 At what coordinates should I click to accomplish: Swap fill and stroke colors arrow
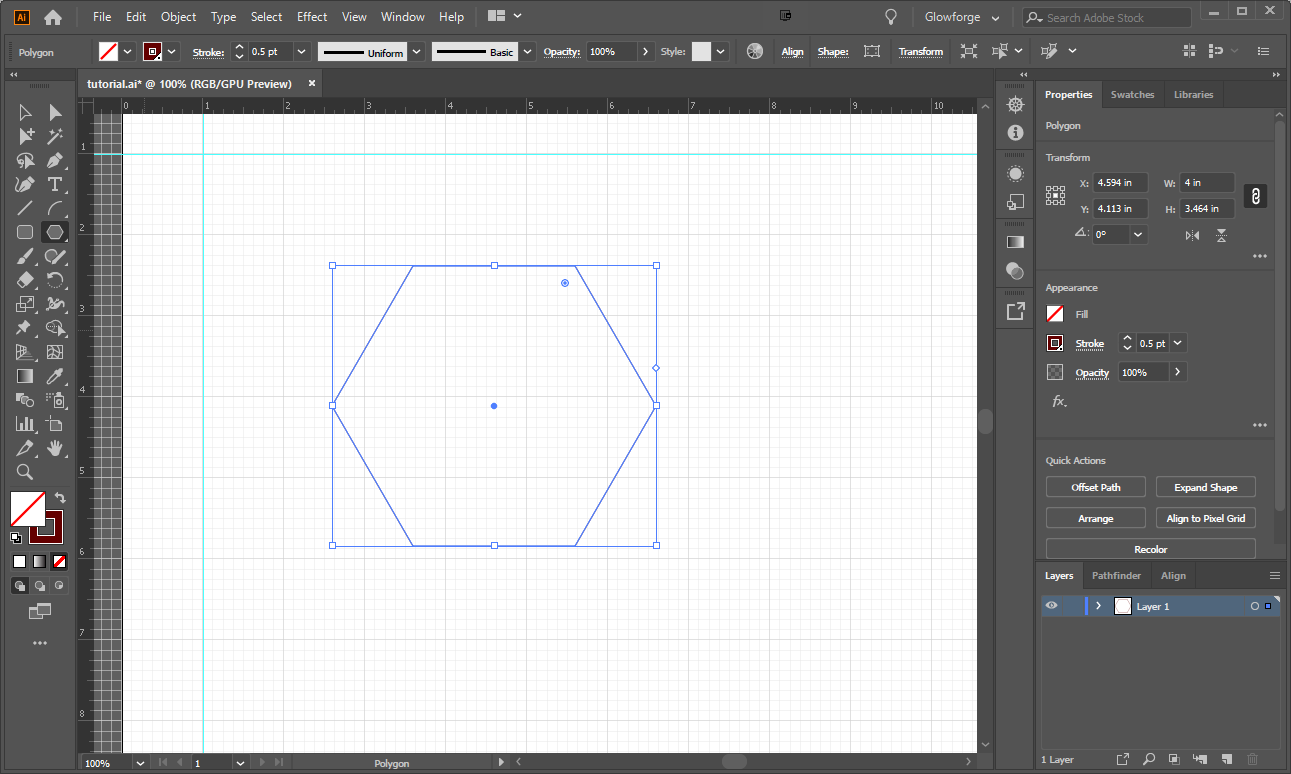(x=60, y=497)
